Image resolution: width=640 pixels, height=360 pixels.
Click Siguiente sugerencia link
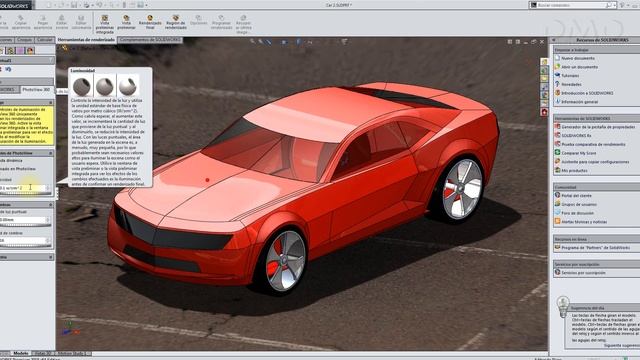622,345
